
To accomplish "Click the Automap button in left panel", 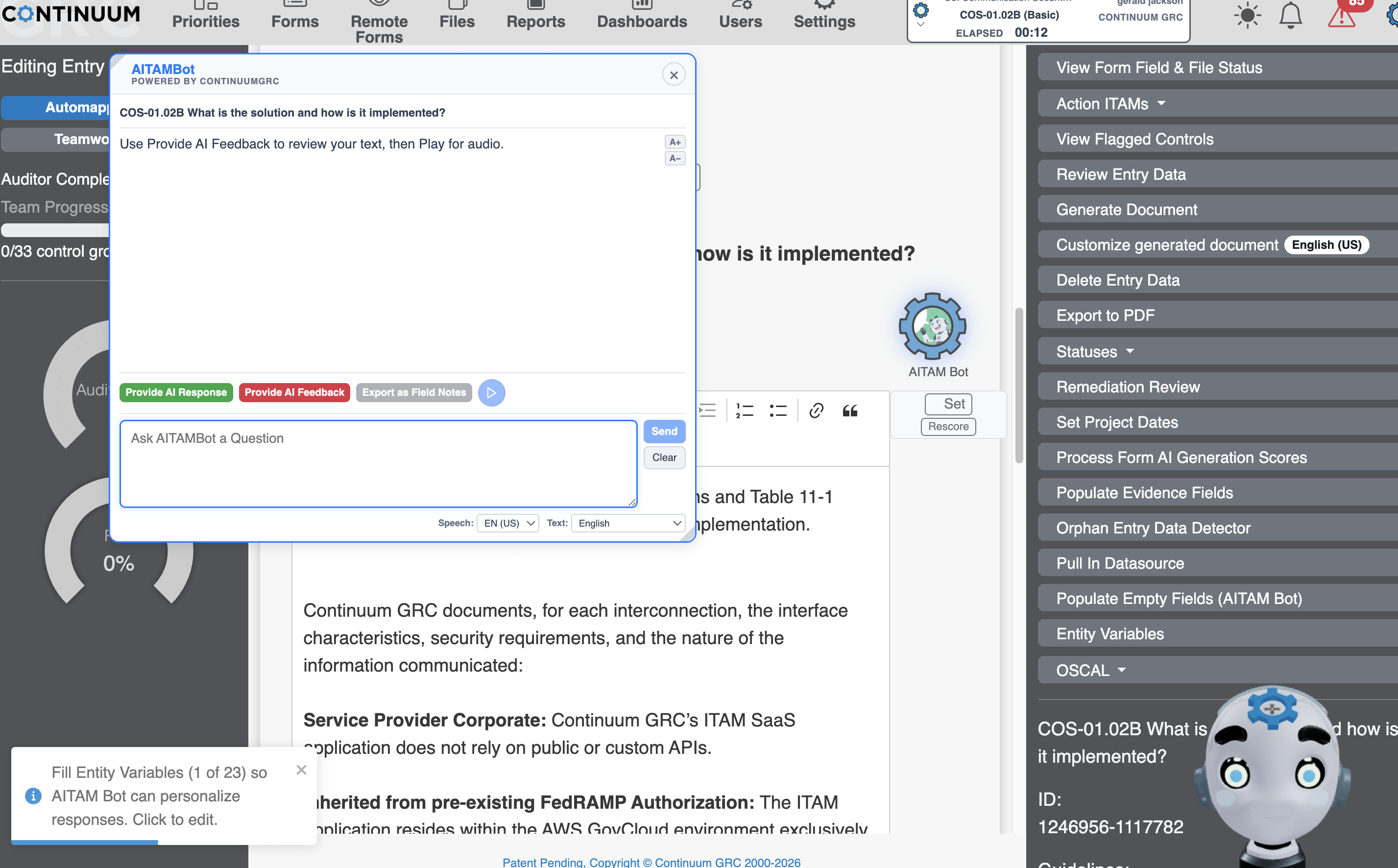I will click(x=56, y=107).
